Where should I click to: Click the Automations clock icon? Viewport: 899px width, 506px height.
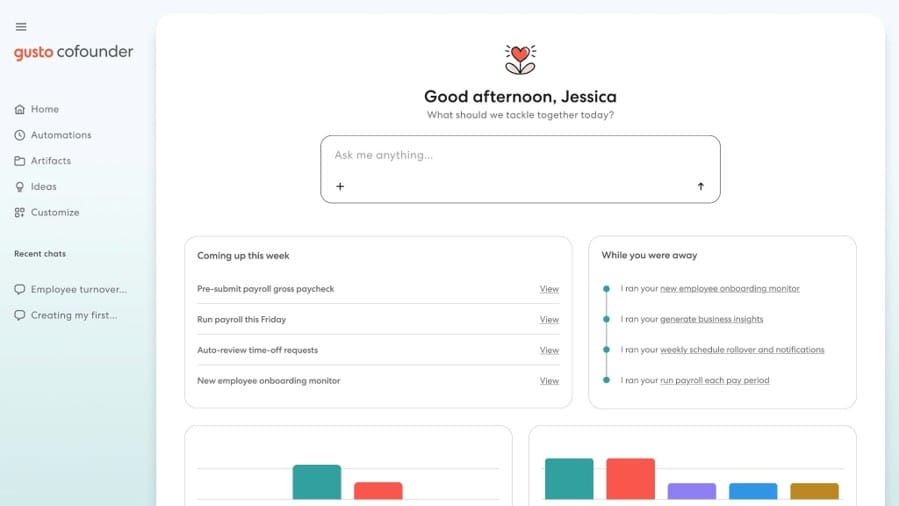click(19, 135)
